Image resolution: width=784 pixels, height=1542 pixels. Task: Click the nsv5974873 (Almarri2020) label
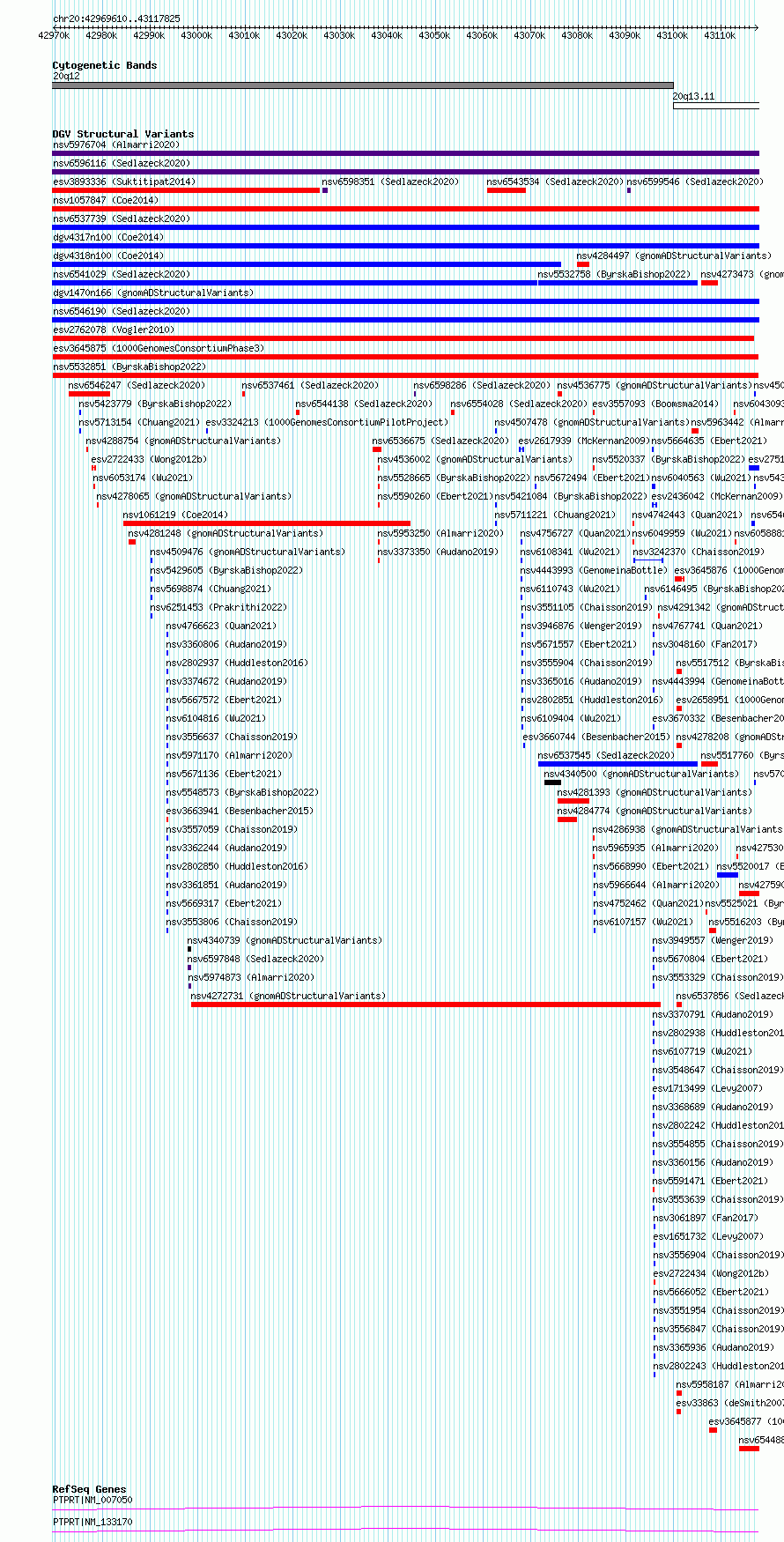pos(251,977)
